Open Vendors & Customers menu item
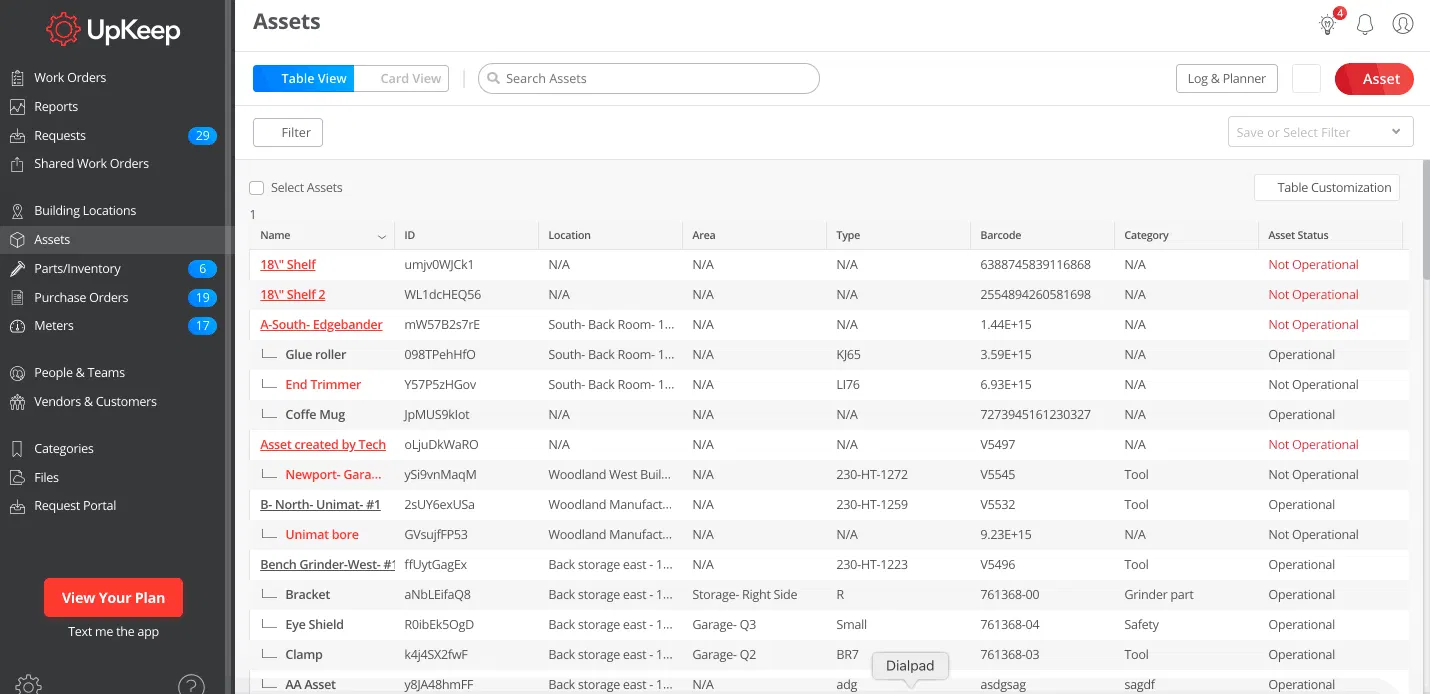This screenshot has height=694, width=1430. tap(95, 402)
